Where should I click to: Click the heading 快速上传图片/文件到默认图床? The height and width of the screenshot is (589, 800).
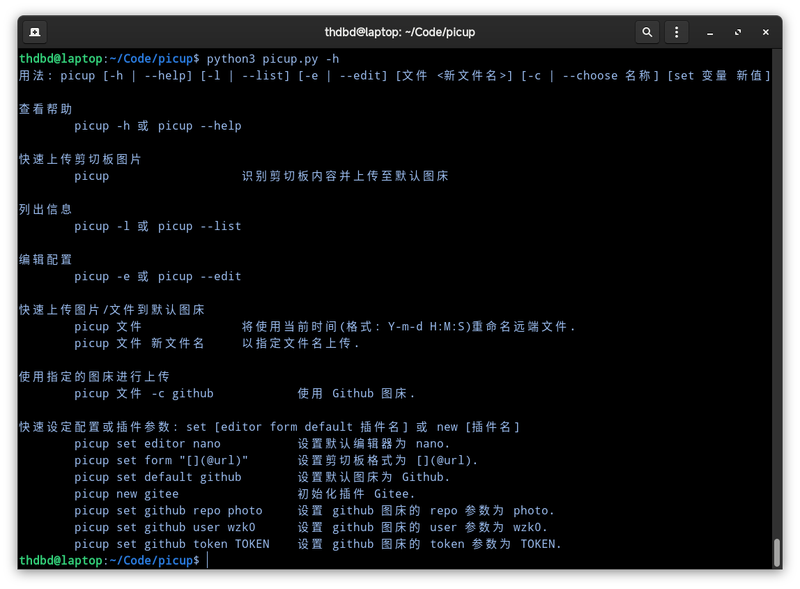(x=112, y=310)
